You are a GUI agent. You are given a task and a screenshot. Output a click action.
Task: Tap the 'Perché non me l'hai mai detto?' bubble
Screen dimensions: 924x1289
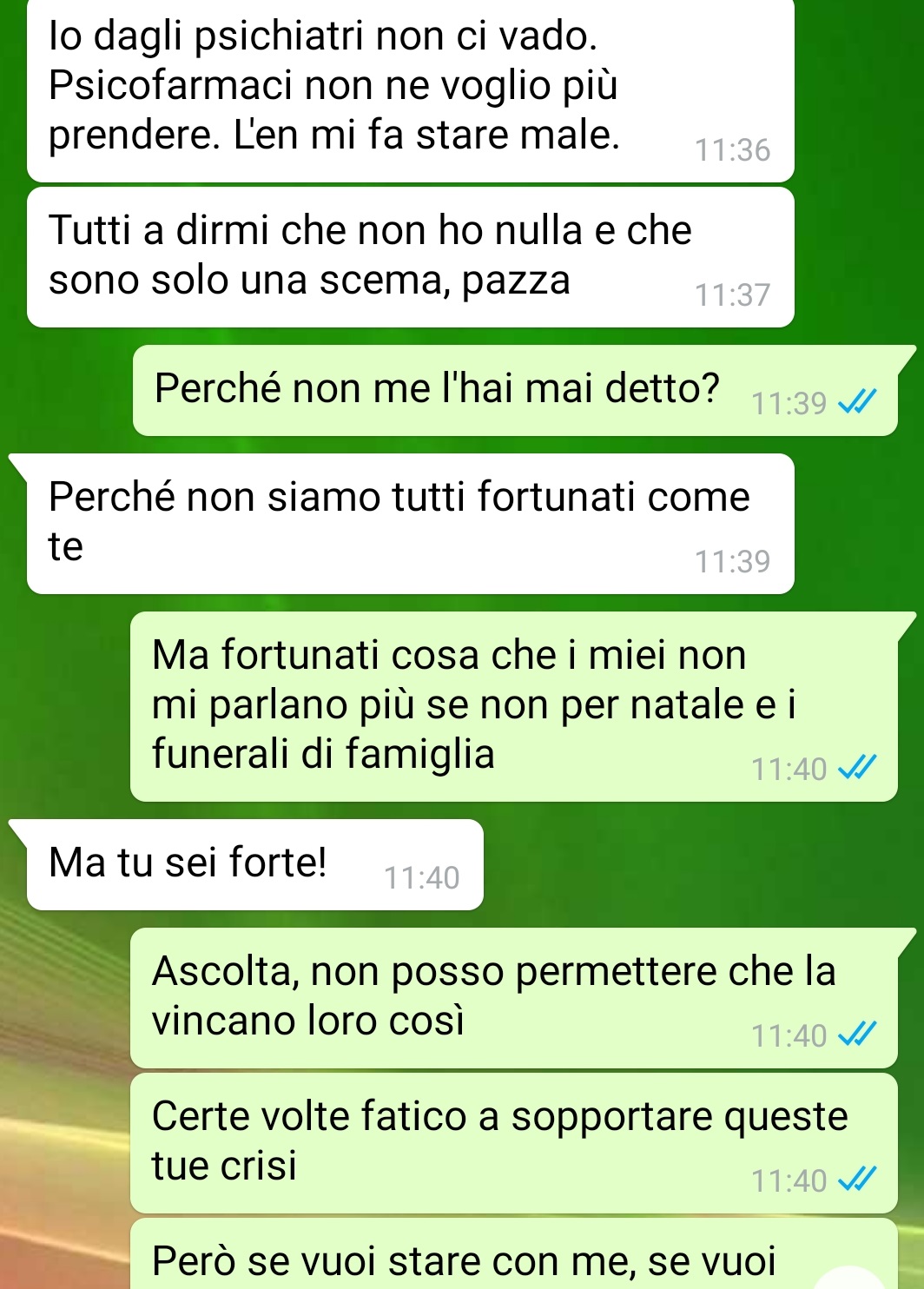(515, 391)
